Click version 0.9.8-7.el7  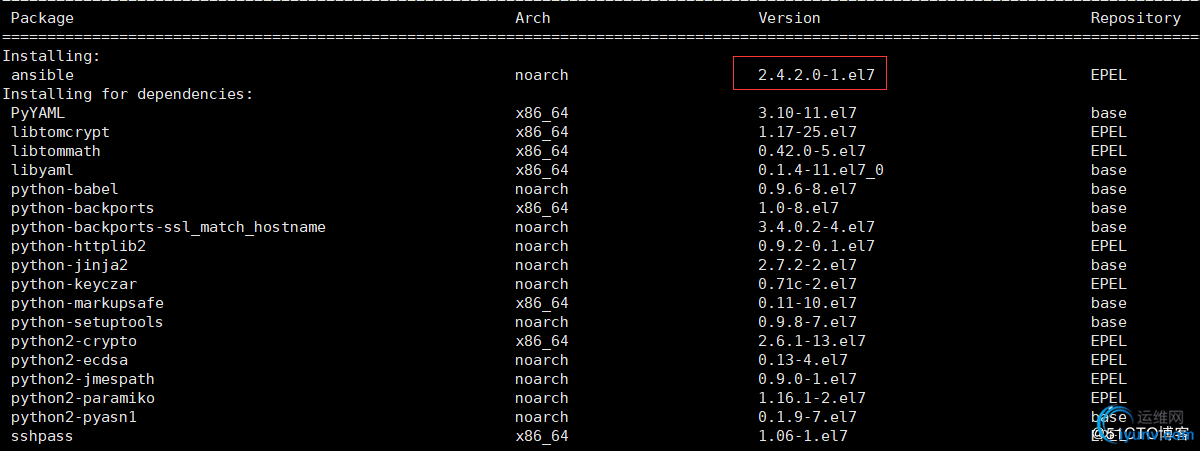807,322
